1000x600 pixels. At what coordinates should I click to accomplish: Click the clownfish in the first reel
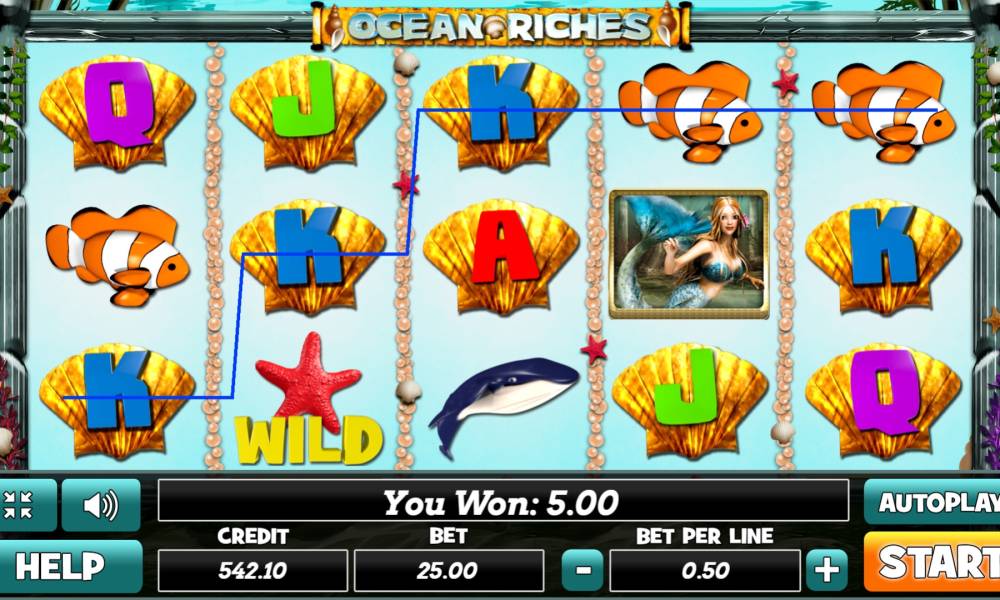[117, 254]
